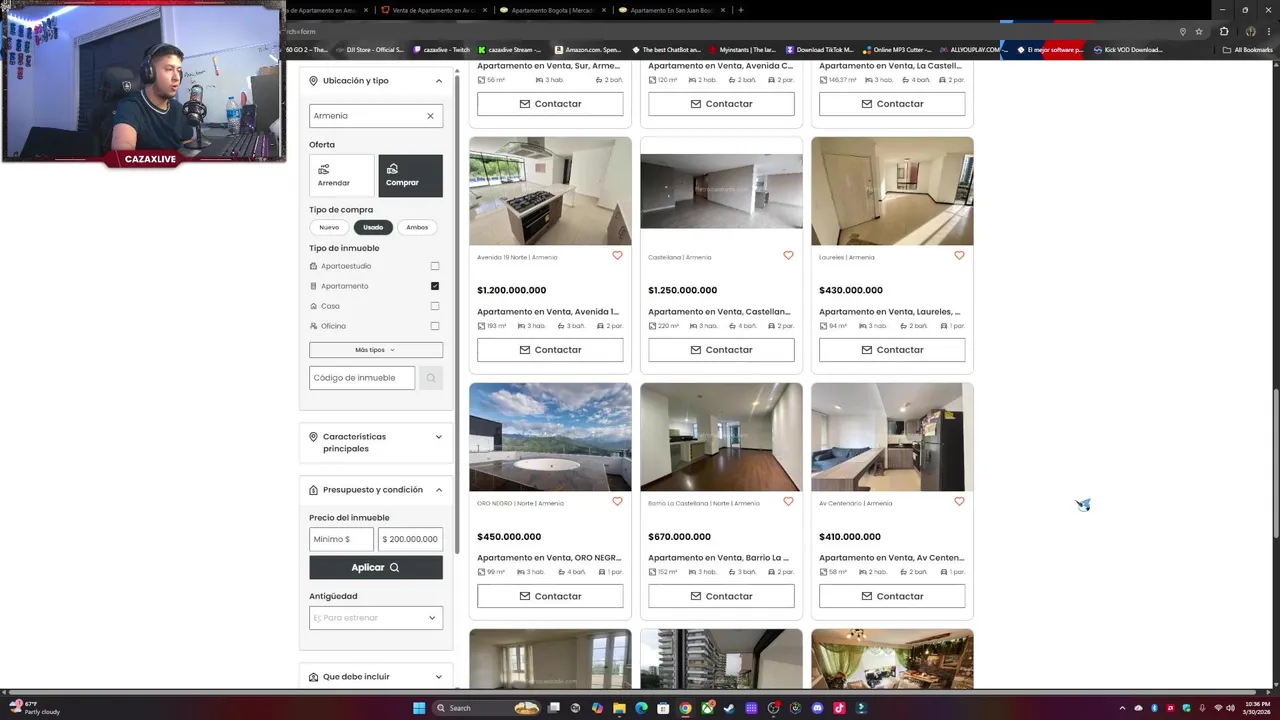
Task: Show hidden system tray icons
Action: 1122,708
